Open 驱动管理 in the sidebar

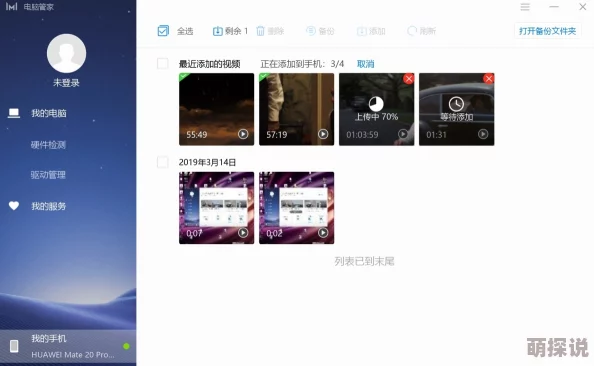point(48,175)
